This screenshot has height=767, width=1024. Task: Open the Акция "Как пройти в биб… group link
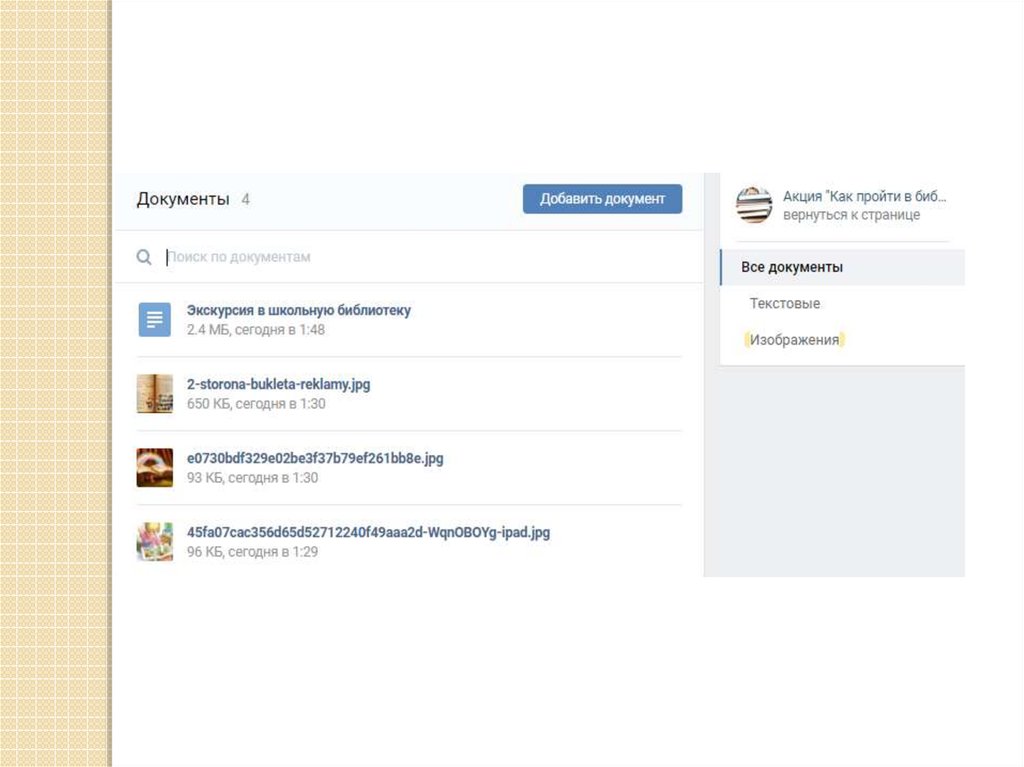(x=864, y=196)
